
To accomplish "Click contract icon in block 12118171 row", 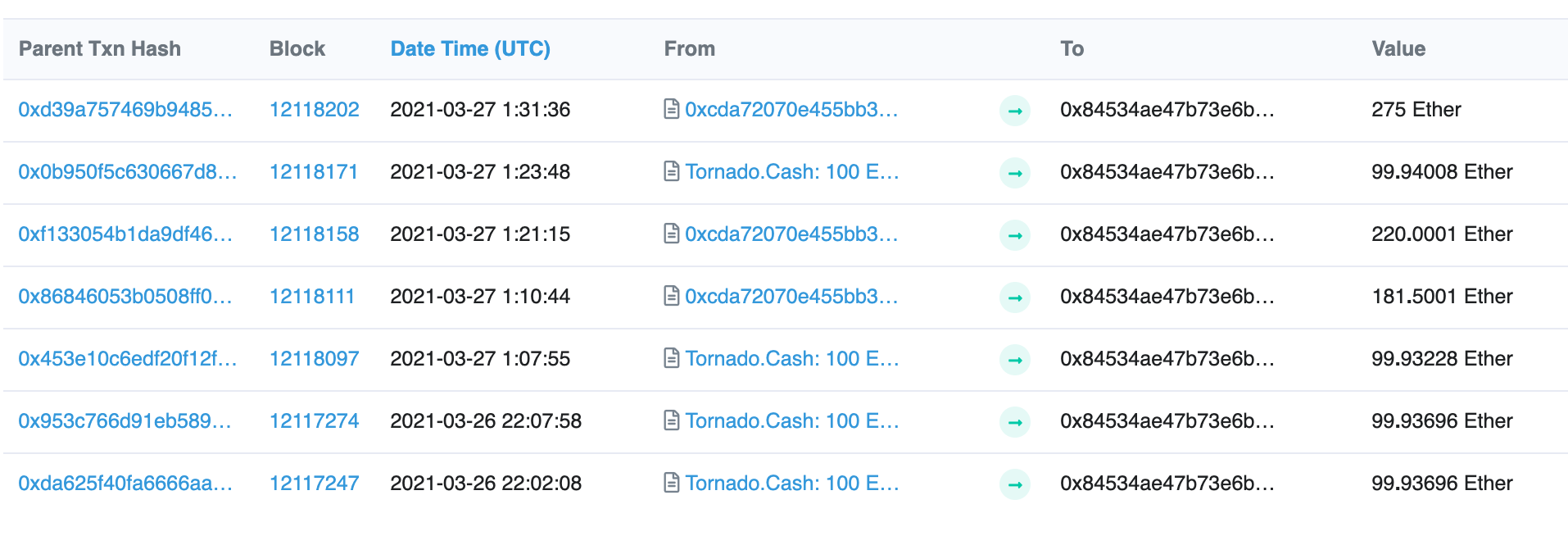I will (671, 171).
